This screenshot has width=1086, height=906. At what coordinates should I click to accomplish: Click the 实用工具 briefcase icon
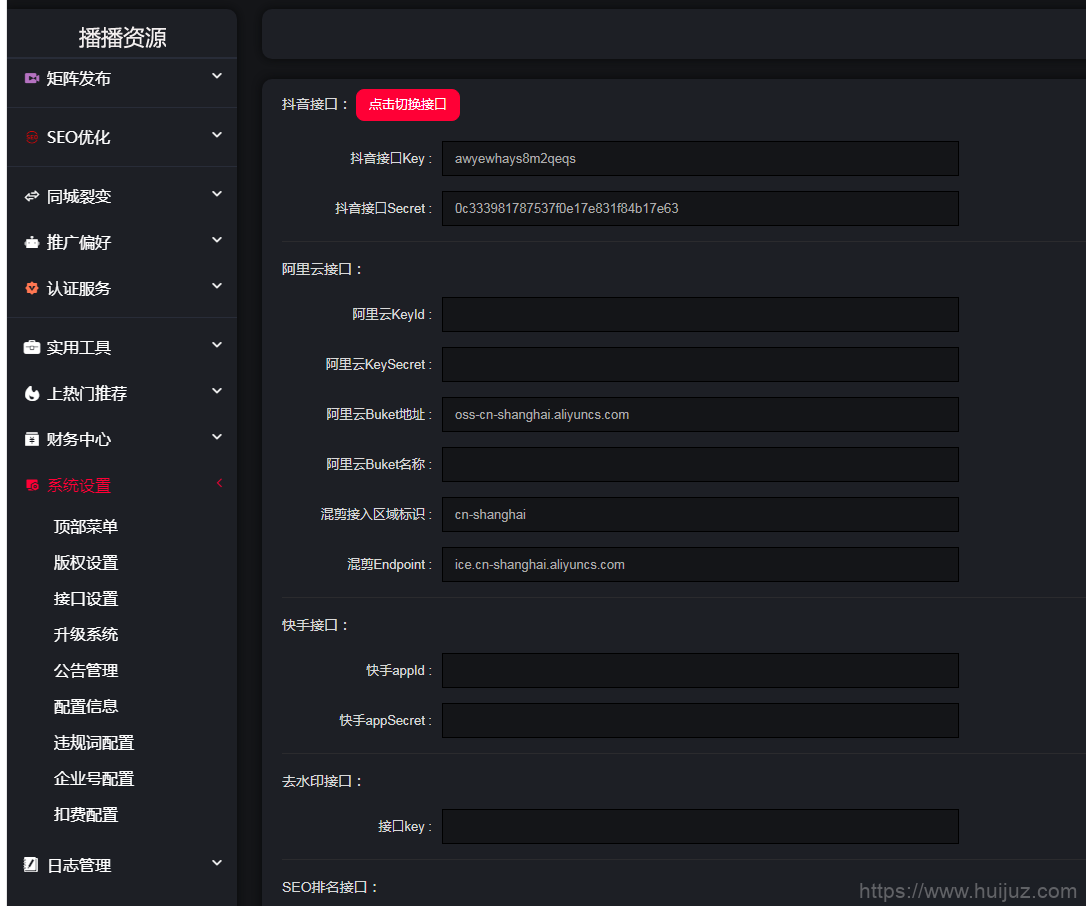[32, 347]
